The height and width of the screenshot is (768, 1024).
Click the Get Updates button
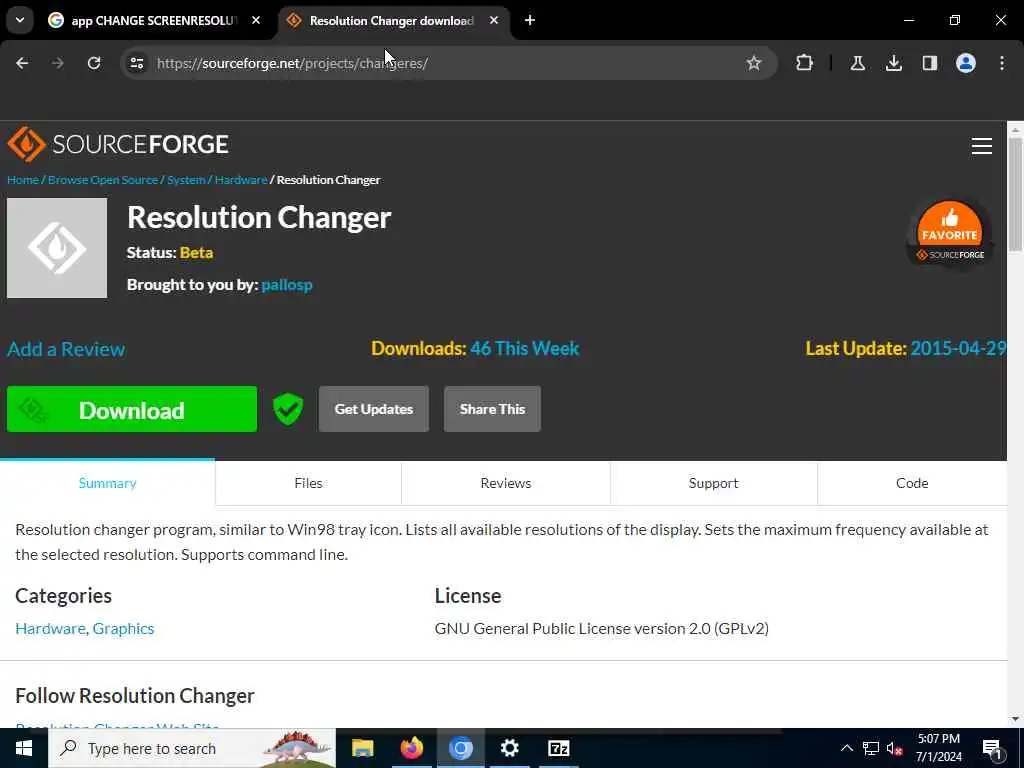click(374, 409)
